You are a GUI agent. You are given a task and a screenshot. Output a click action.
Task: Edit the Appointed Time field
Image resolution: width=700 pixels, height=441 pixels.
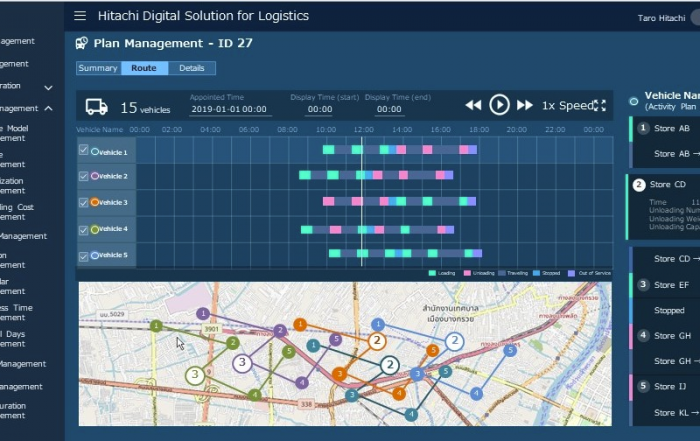[229, 109]
